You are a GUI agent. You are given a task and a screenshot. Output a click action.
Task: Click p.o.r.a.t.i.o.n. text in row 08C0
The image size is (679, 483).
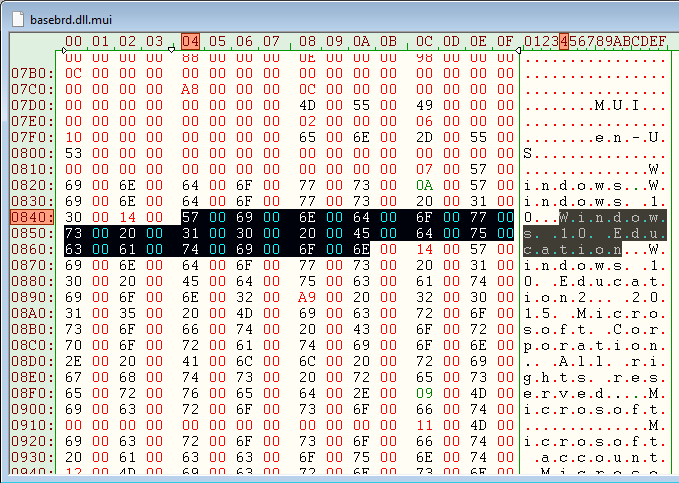595,345
